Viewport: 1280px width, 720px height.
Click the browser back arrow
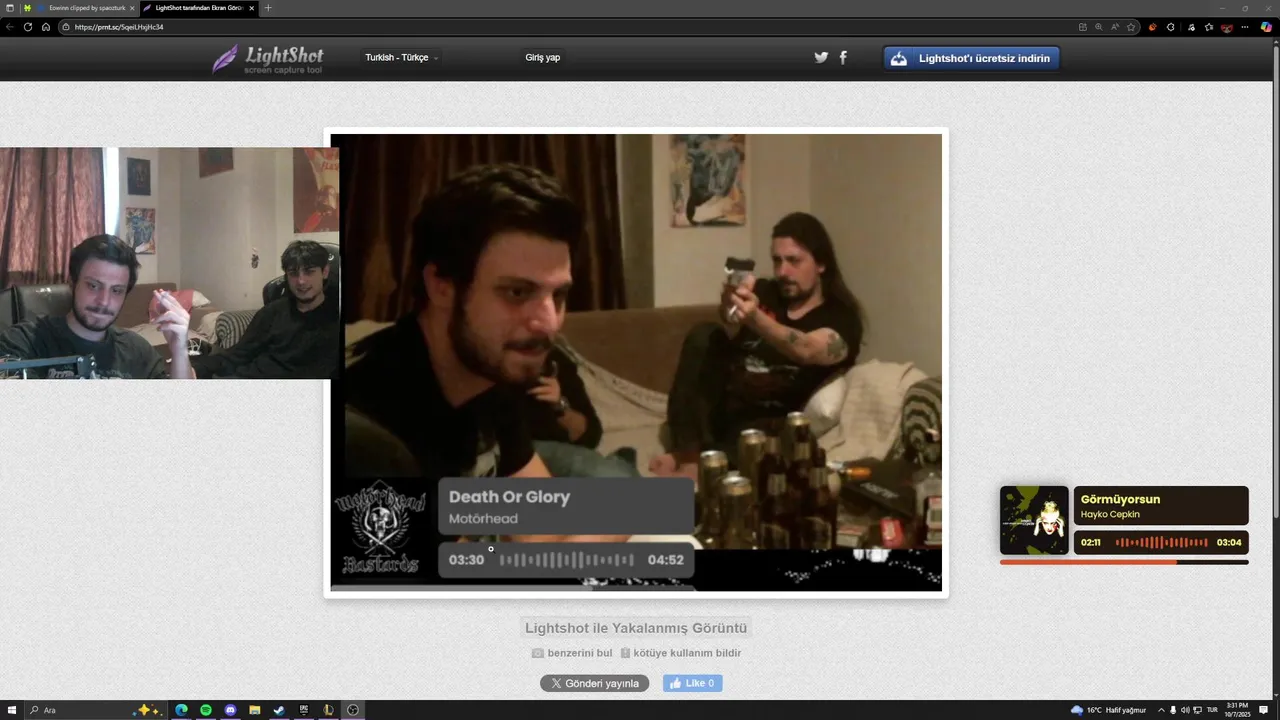[10, 27]
